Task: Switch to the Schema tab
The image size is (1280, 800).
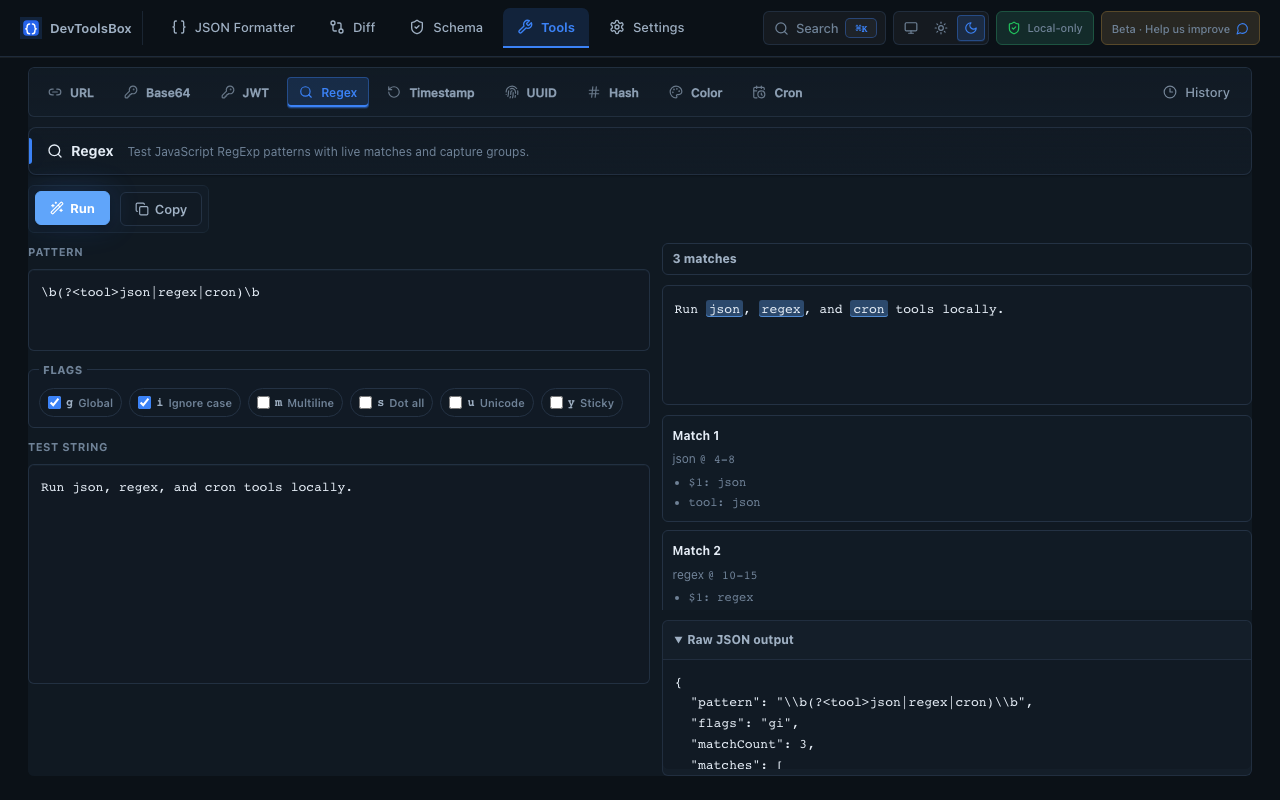Action: tap(446, 28)
